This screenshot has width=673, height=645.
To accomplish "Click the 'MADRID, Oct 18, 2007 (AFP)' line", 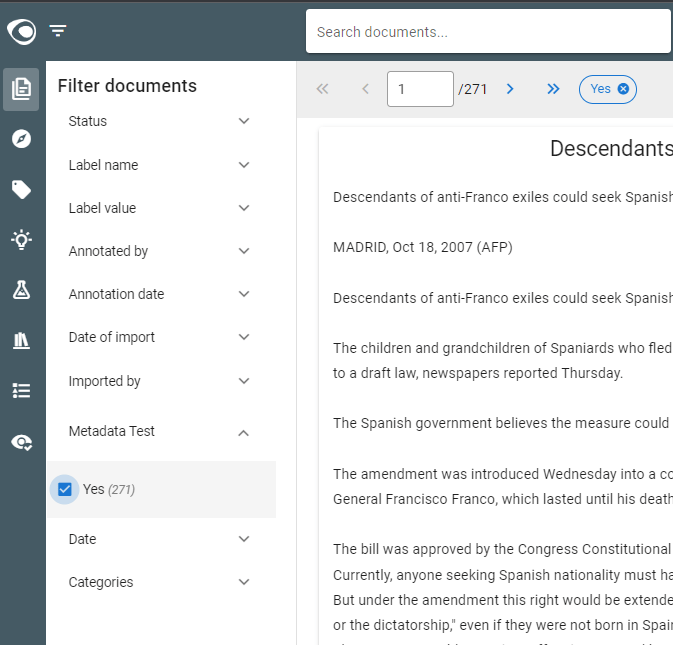I will coord(423,247).
